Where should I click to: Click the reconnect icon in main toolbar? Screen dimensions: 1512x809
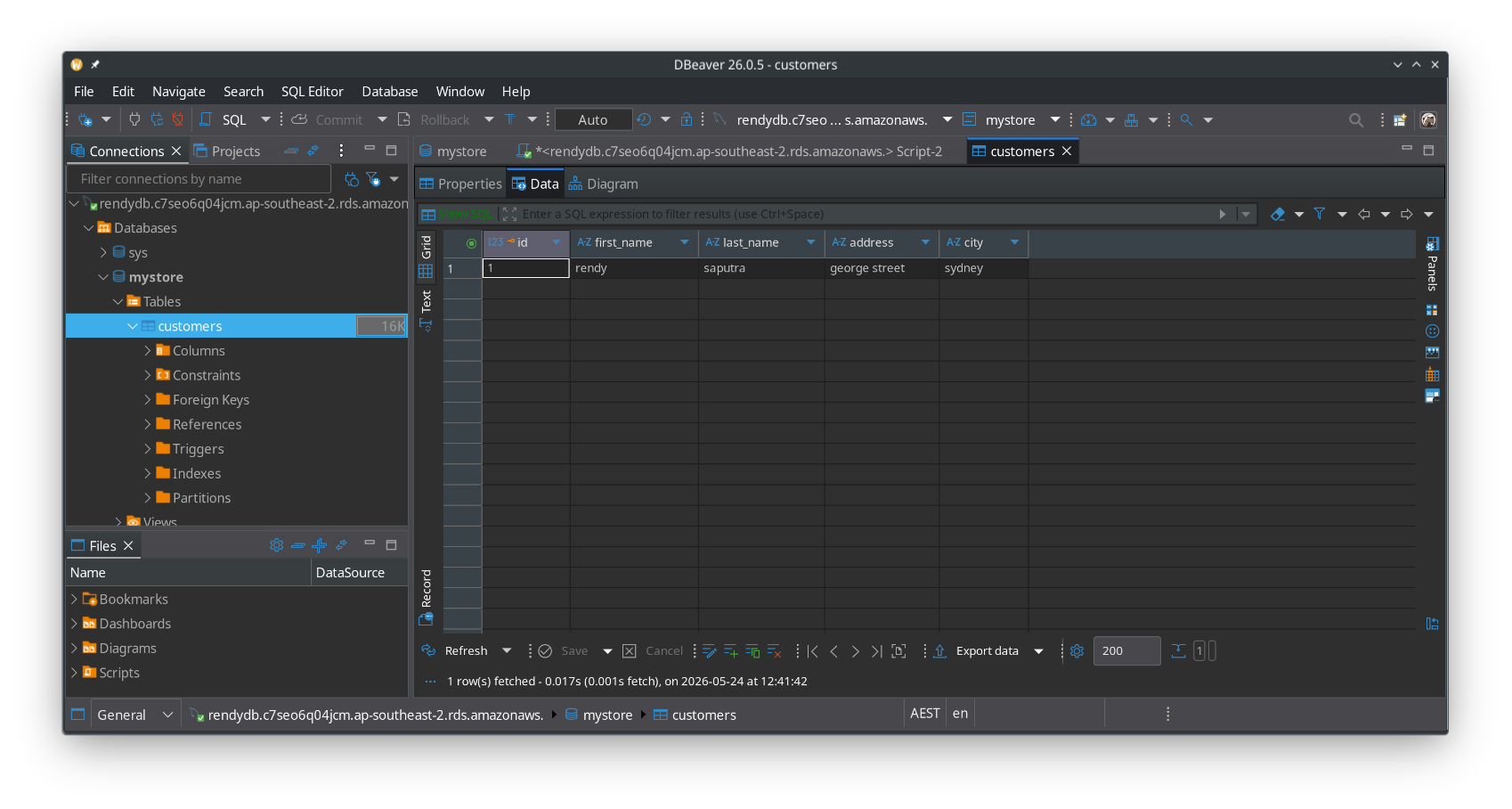pyautogui.click(x=157, y=119)
